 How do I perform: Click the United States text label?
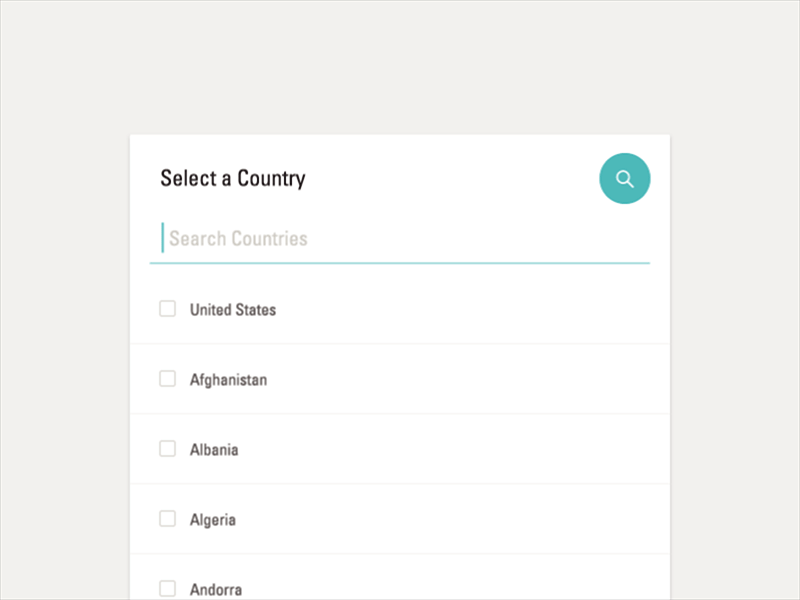point(233,310)
